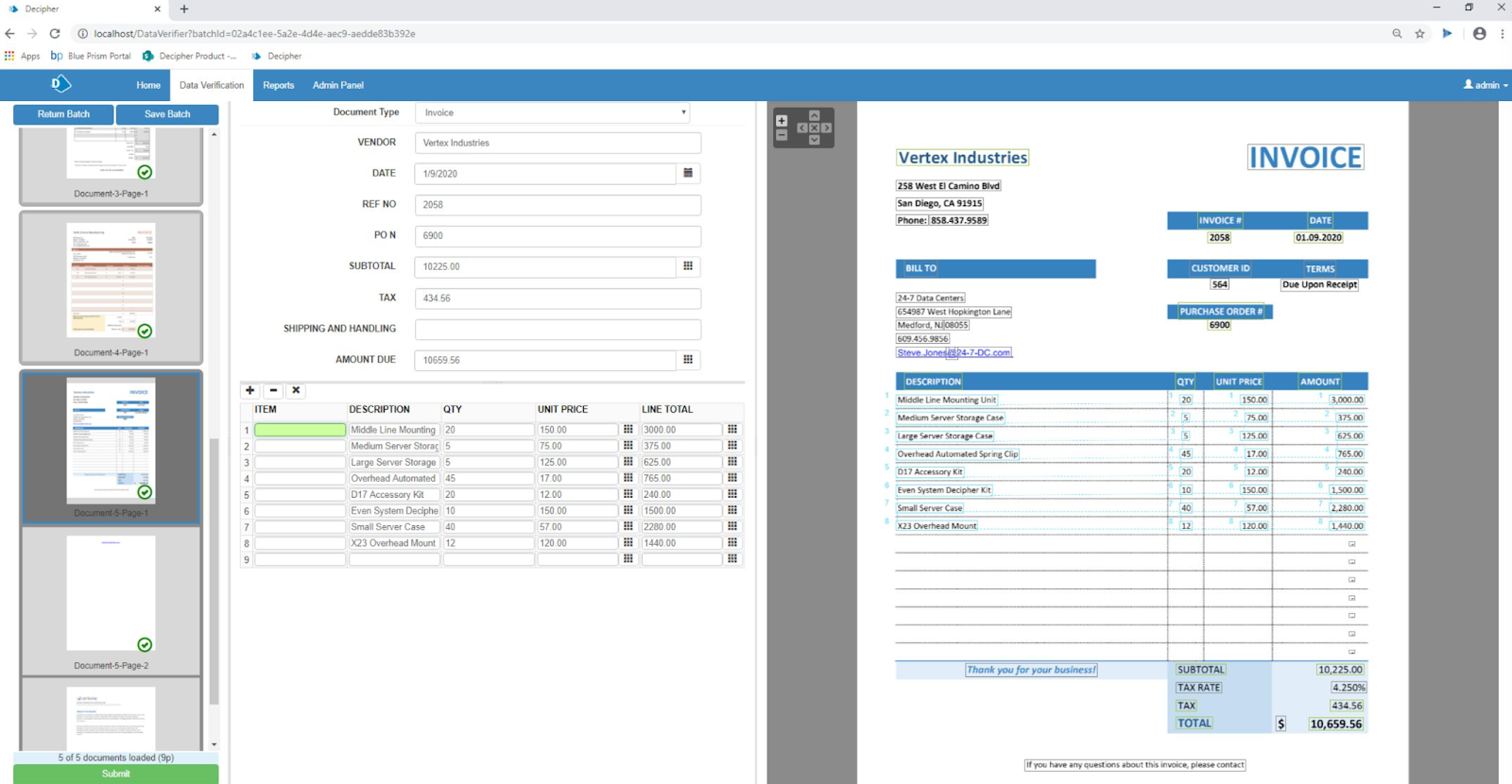Submit the batch
This screenshot has width=1512, height=784.
coord(116,774)
